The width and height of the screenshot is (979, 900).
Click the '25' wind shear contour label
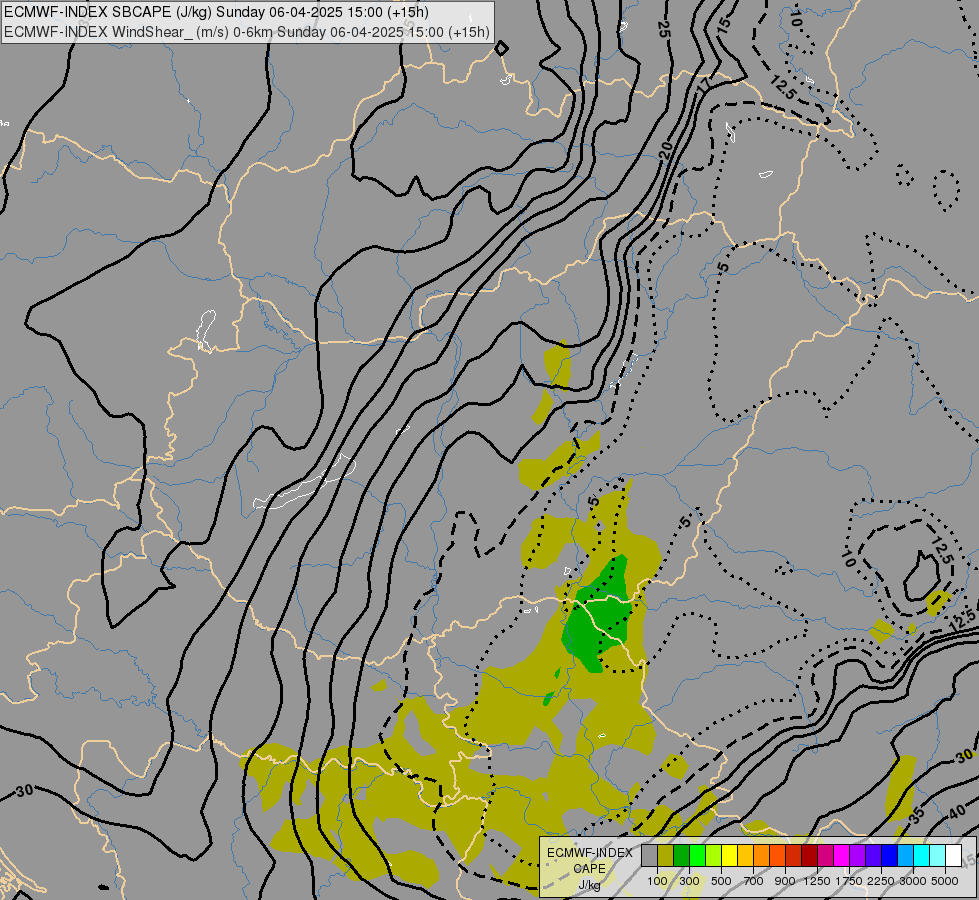tap(663, 27)
